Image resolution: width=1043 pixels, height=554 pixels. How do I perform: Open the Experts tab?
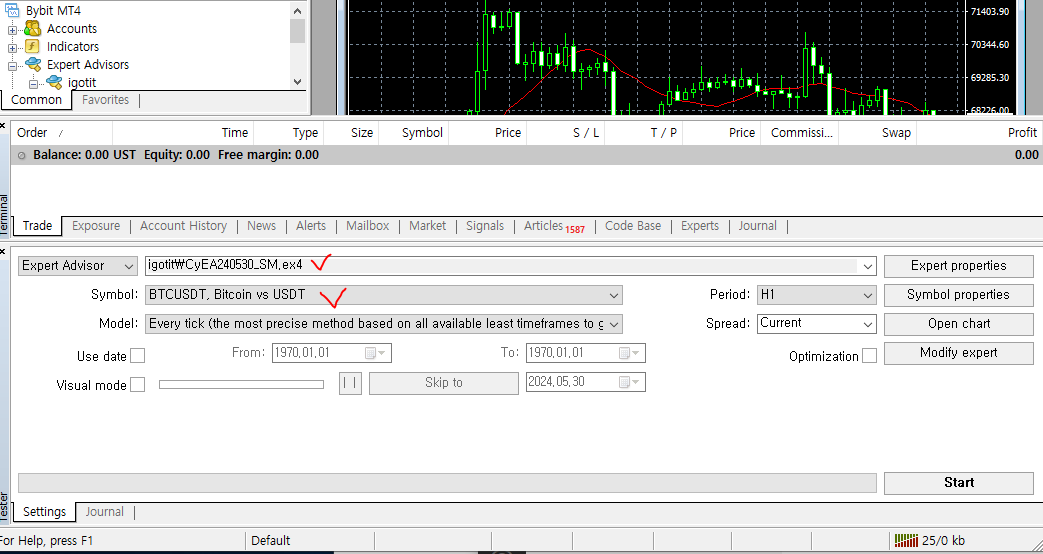[x=700, y=225]
